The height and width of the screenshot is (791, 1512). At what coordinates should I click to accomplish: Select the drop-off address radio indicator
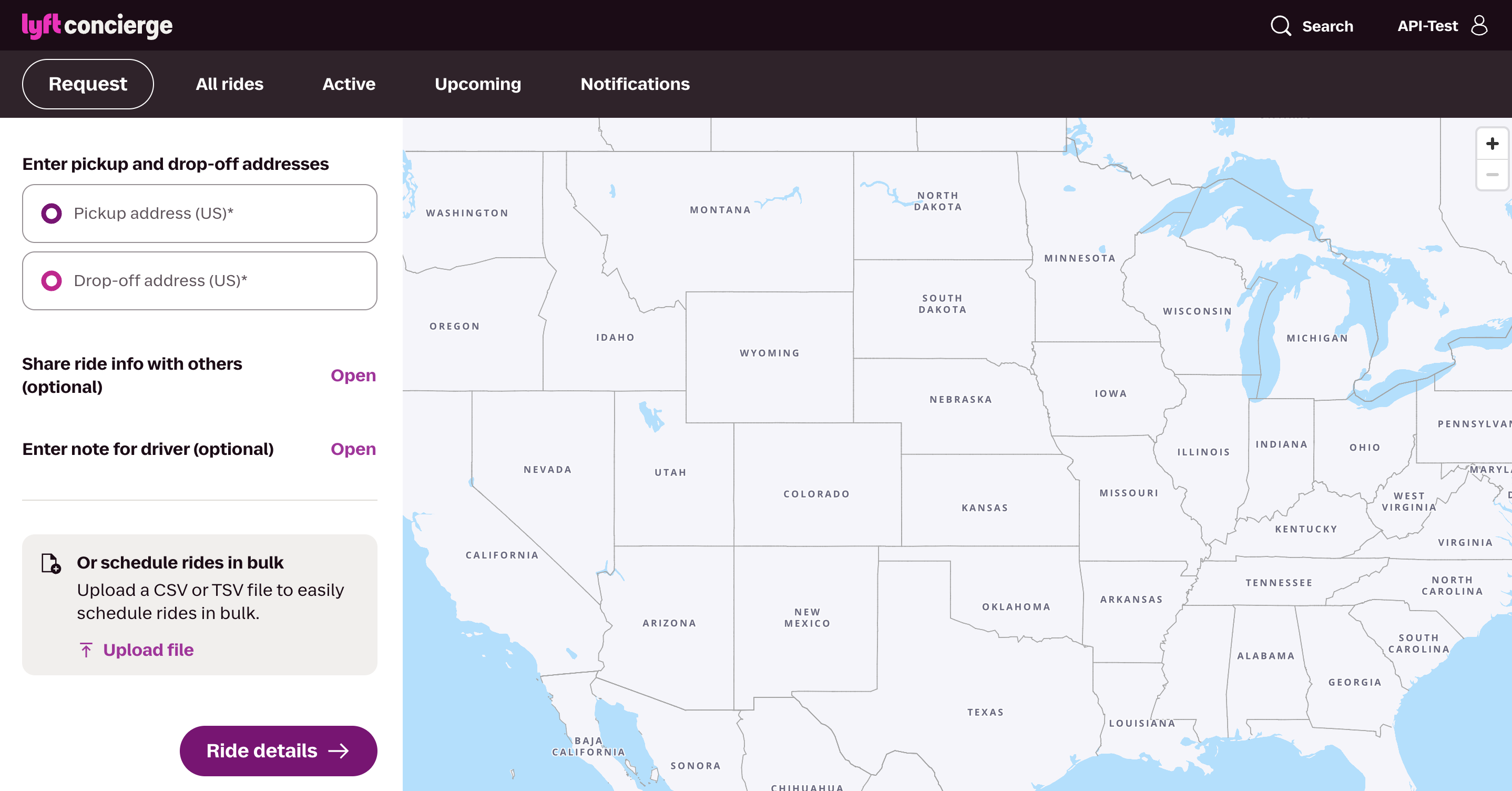[52, 281]
